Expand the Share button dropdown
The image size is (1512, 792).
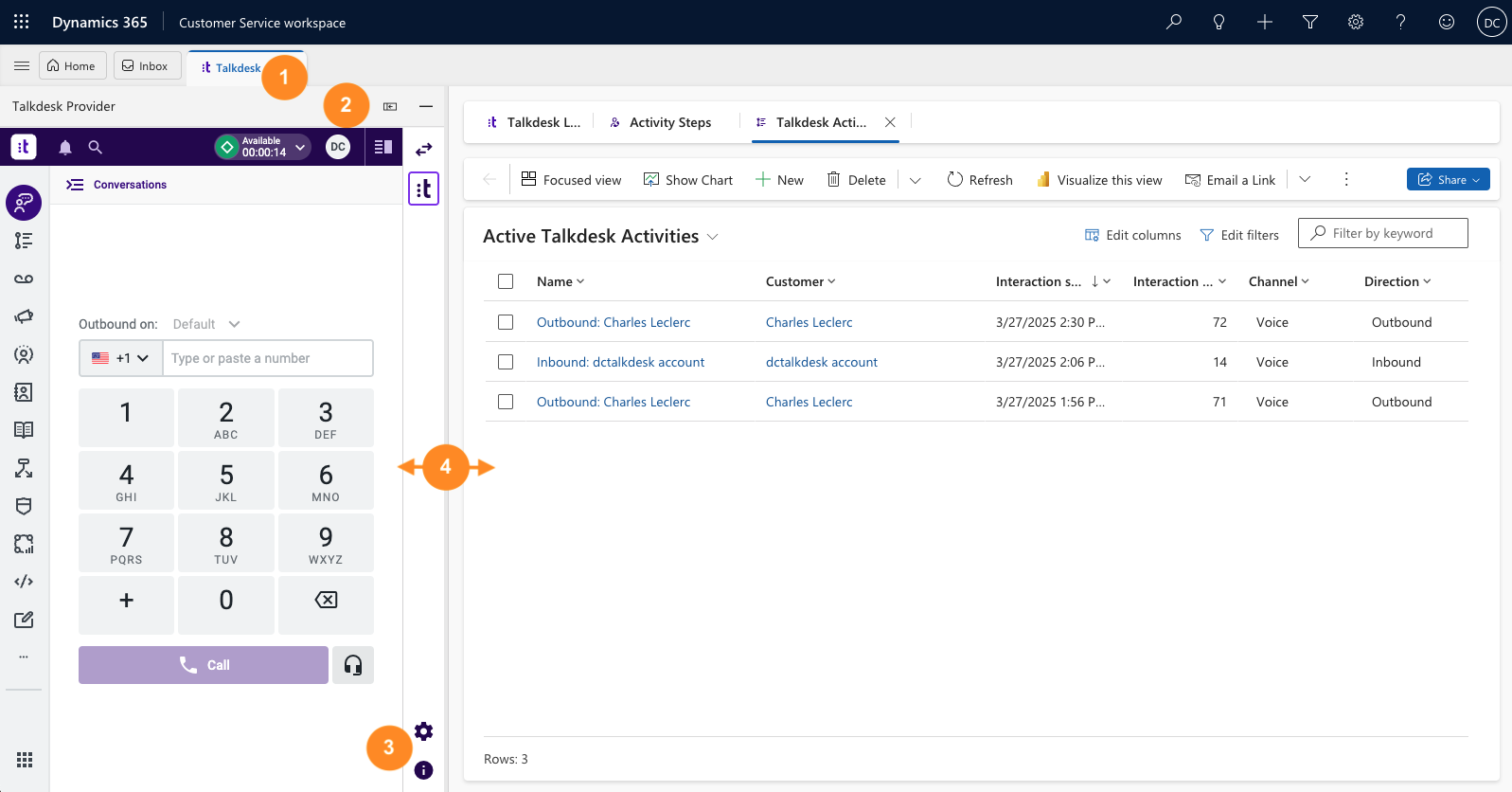coord(1476,180)
